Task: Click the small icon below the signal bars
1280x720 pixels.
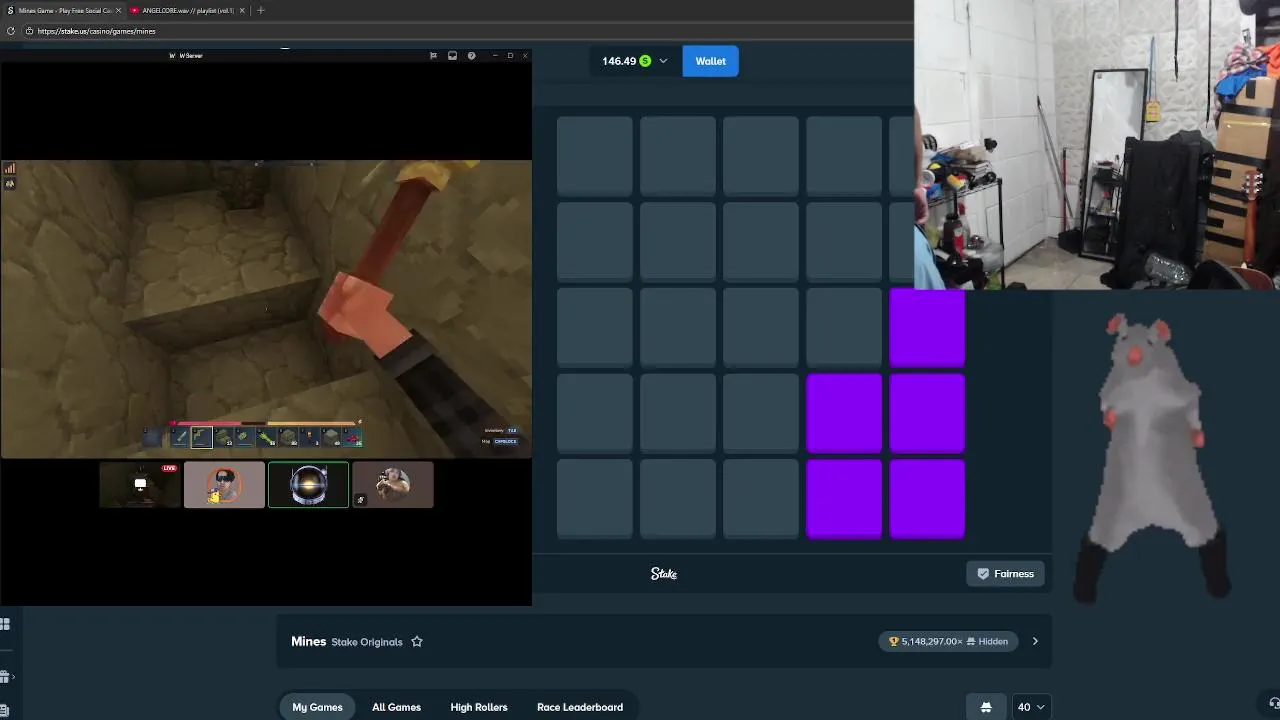Action: (10, 184)
